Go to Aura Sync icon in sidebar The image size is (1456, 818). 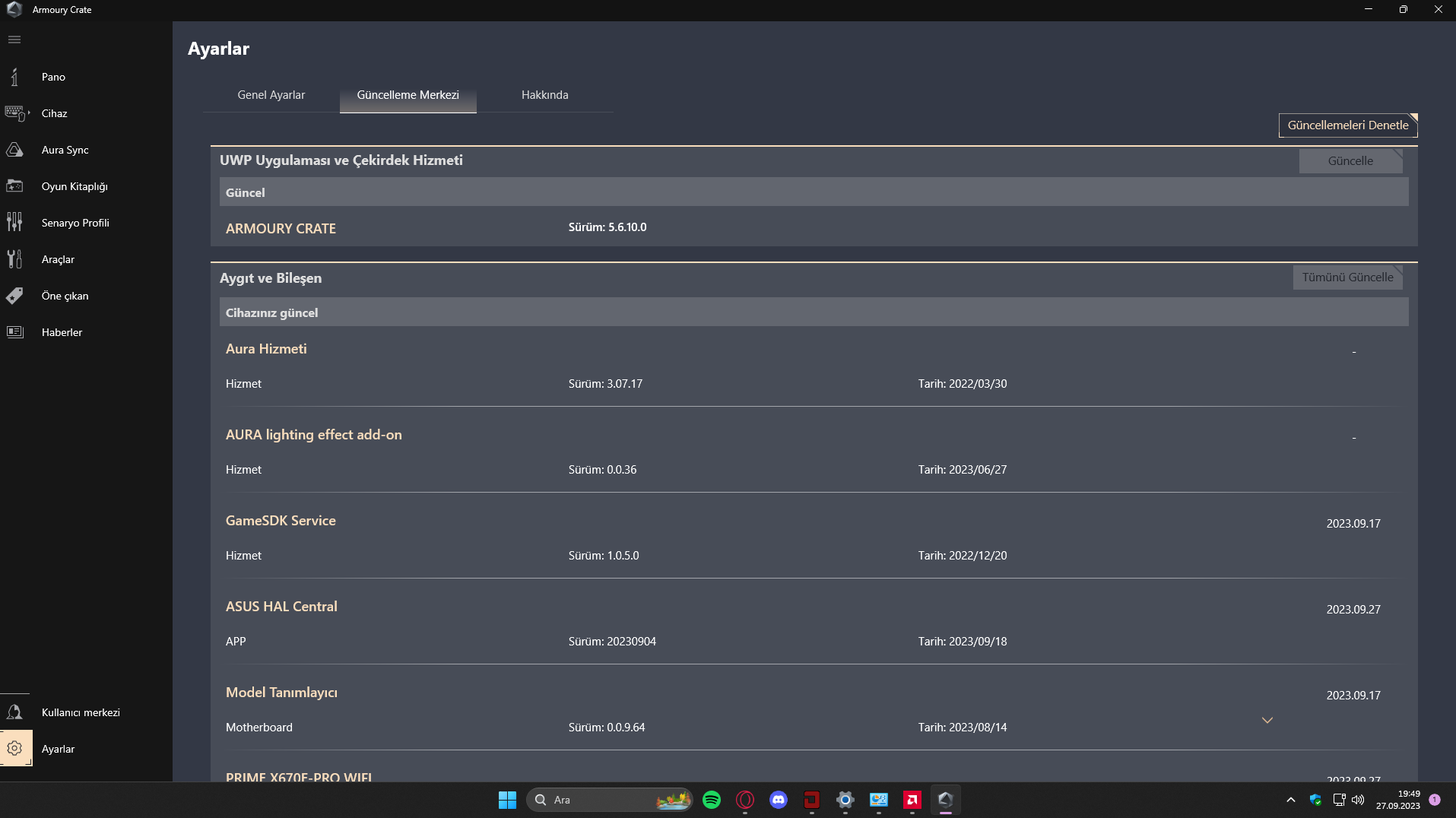[x=14, y=150]
